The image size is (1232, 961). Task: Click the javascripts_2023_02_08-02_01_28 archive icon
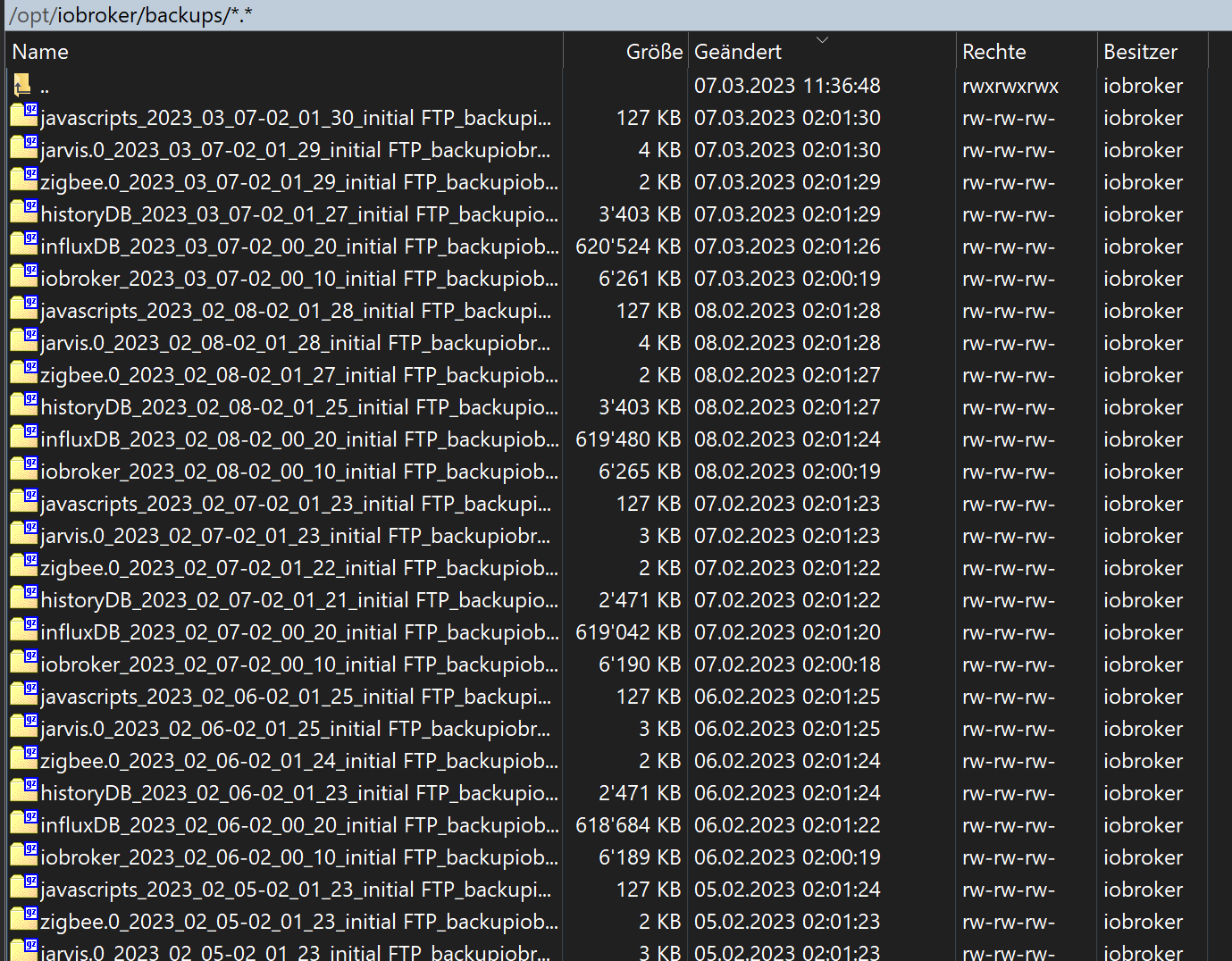24,309
